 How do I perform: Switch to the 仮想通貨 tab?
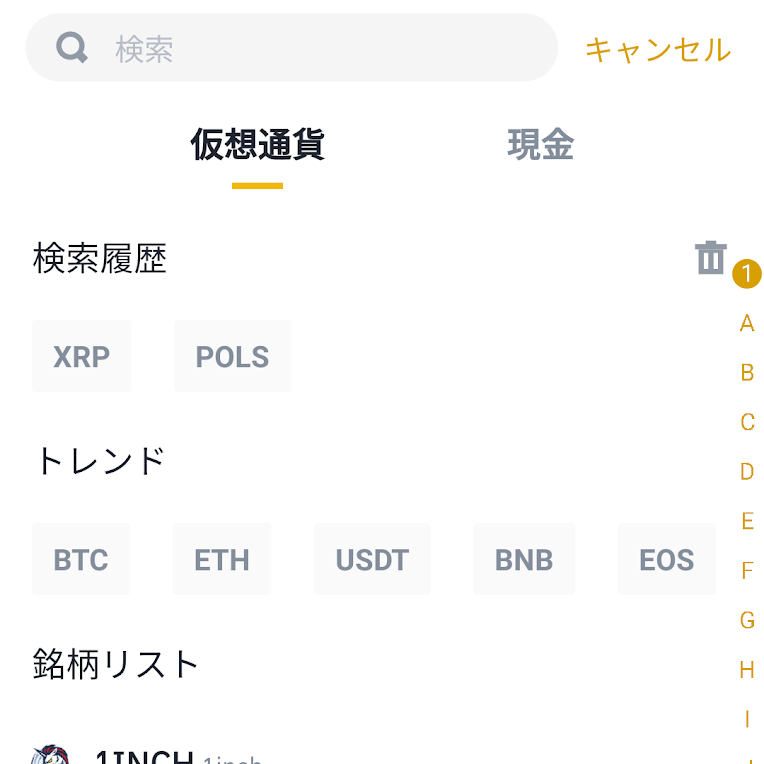click(257, 146)
